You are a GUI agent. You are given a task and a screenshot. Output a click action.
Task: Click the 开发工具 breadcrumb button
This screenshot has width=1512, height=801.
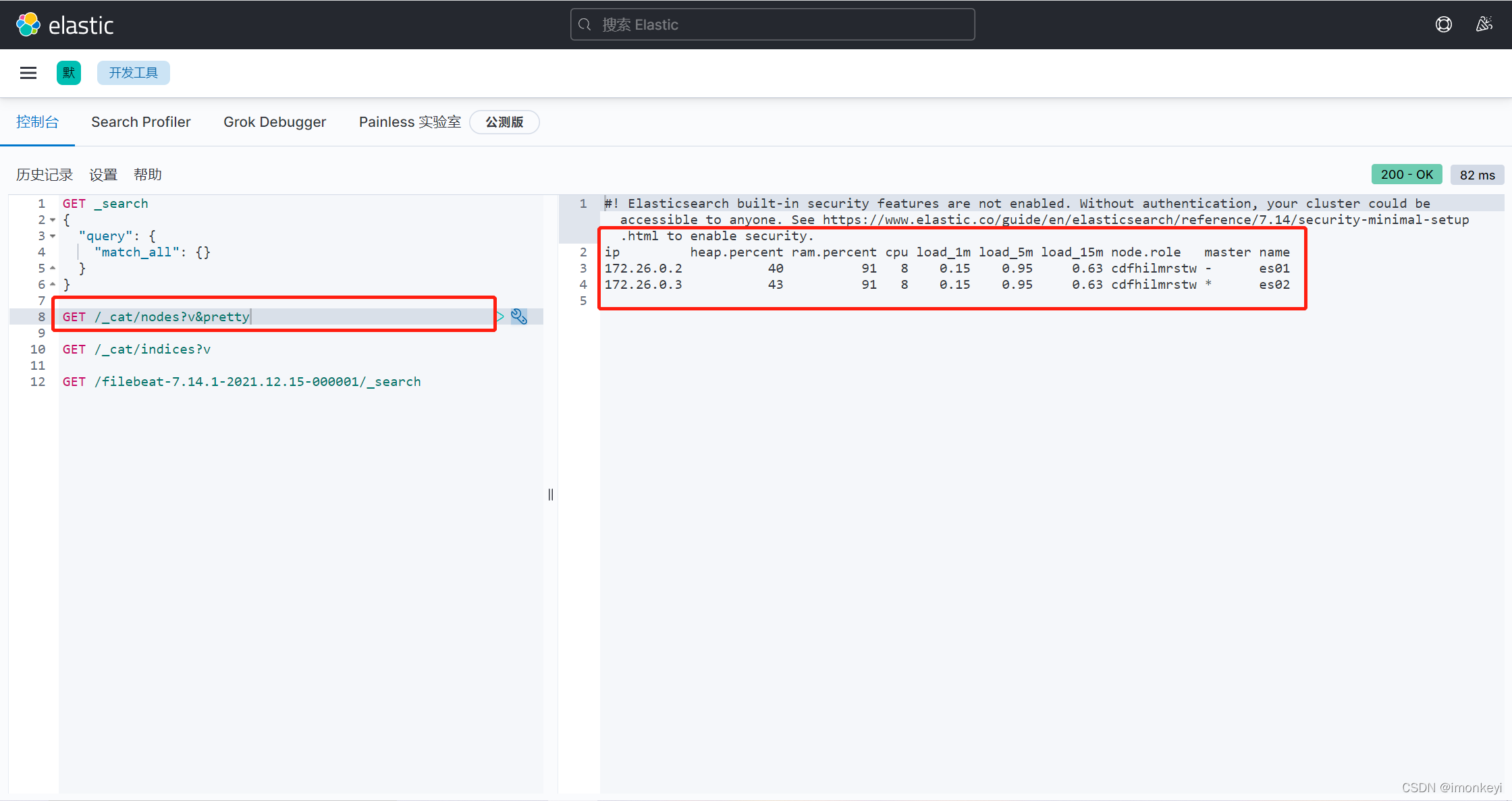(x=134, y=73)
